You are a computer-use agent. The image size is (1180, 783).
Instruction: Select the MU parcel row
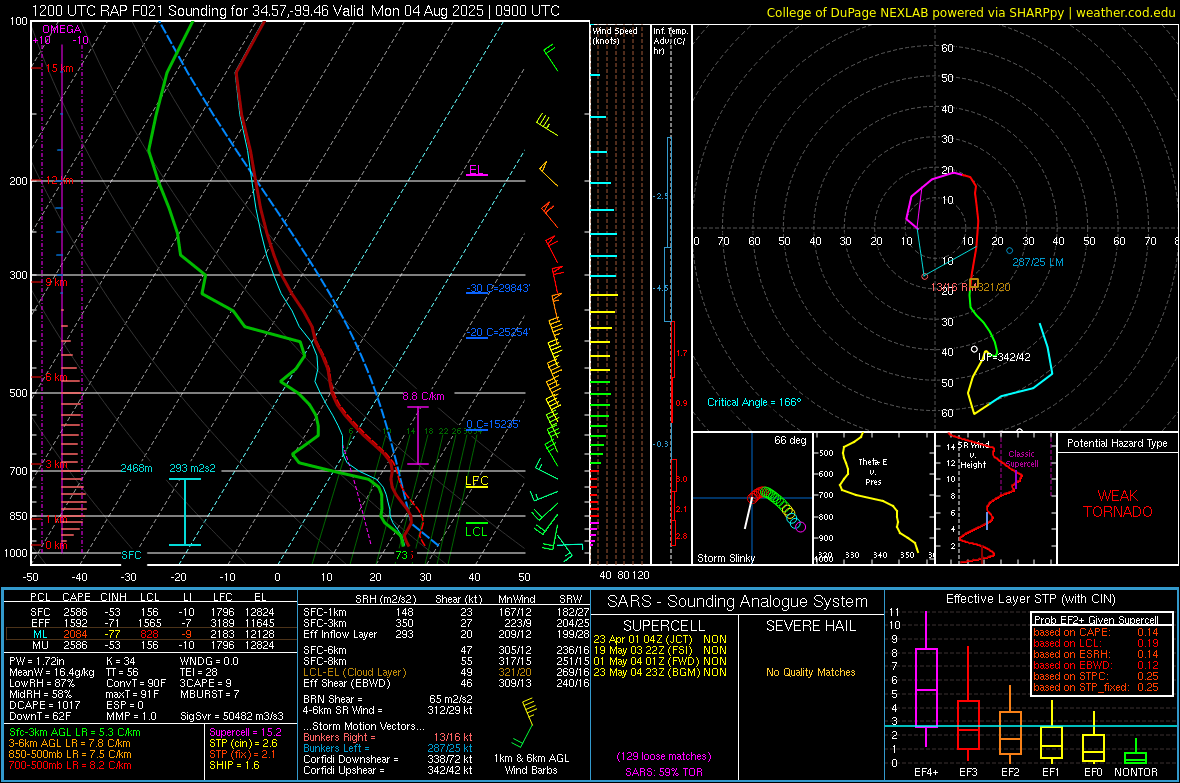pos(151,645)
